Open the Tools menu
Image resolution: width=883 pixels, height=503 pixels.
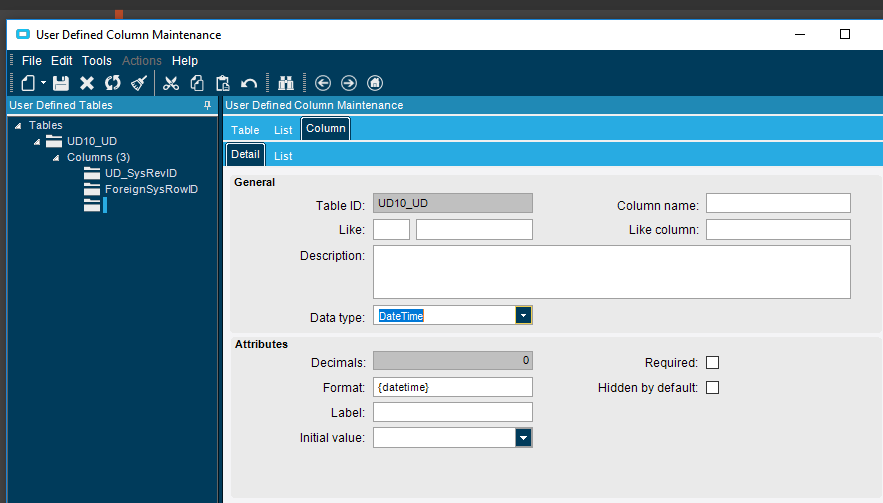coord(97,61)
